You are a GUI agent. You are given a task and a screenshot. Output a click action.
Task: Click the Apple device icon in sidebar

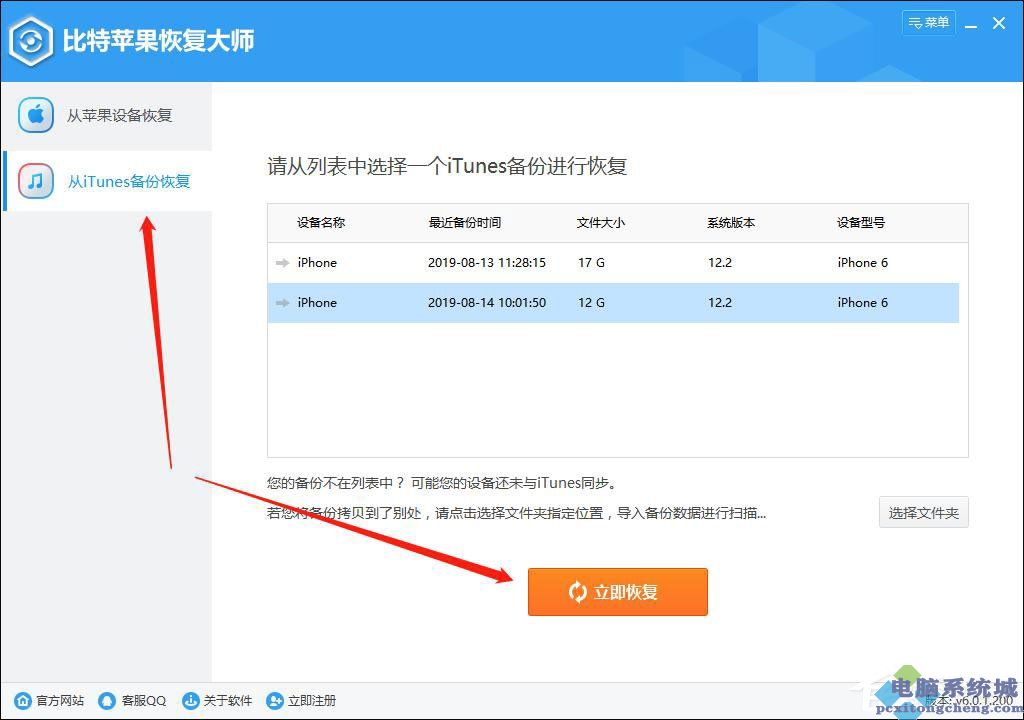click(x=36, y=115)
